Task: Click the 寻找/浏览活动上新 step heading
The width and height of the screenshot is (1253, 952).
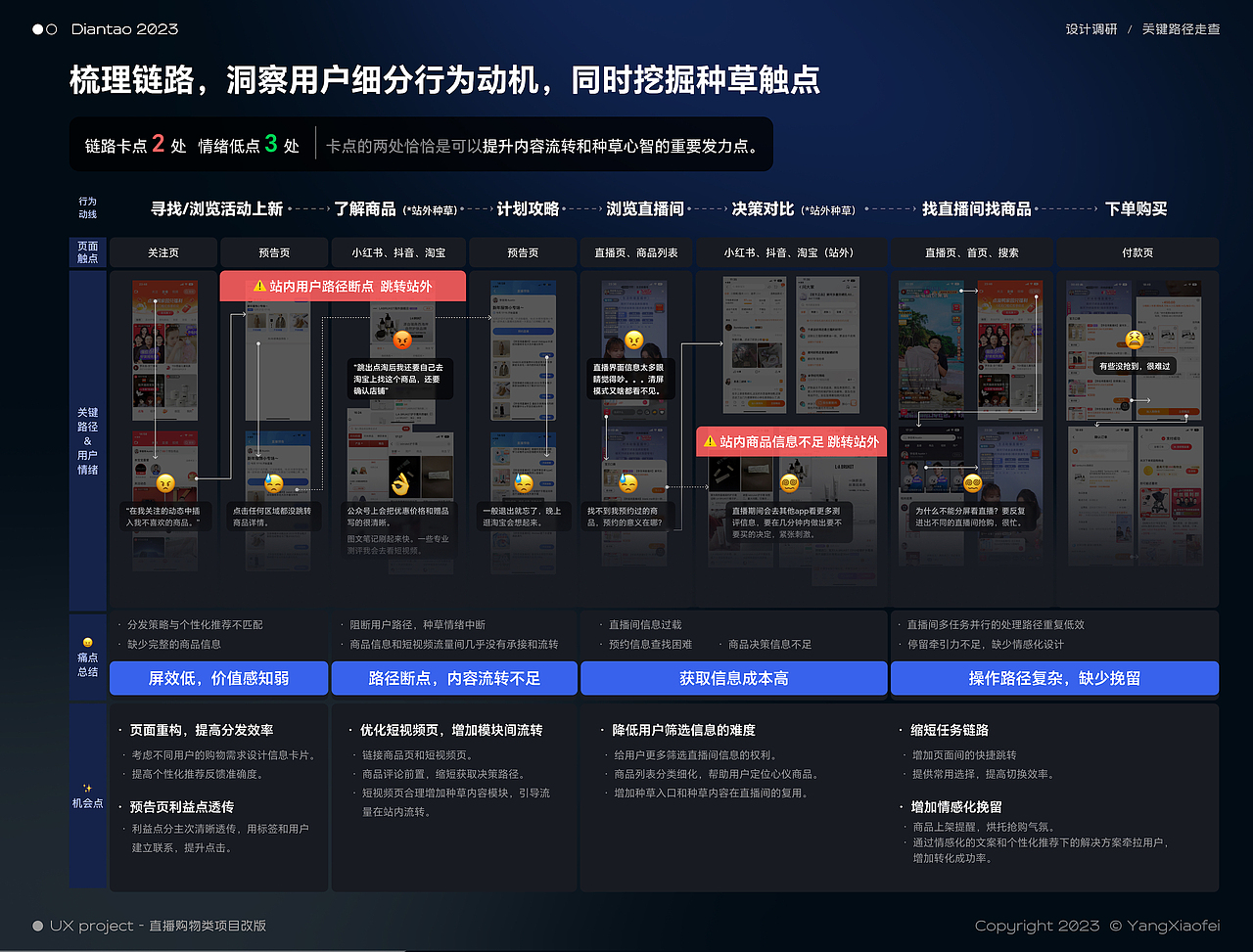Action: click(x=216, y=208)
